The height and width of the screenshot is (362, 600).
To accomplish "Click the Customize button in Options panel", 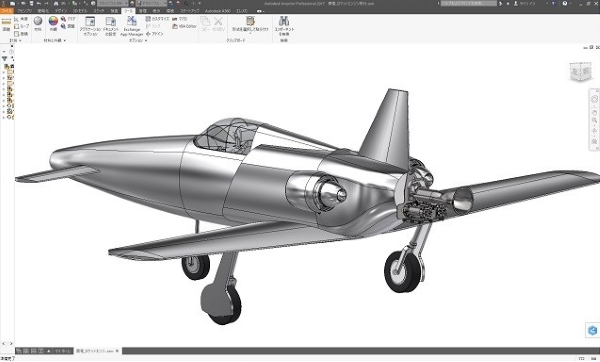I will coord(157,19).
